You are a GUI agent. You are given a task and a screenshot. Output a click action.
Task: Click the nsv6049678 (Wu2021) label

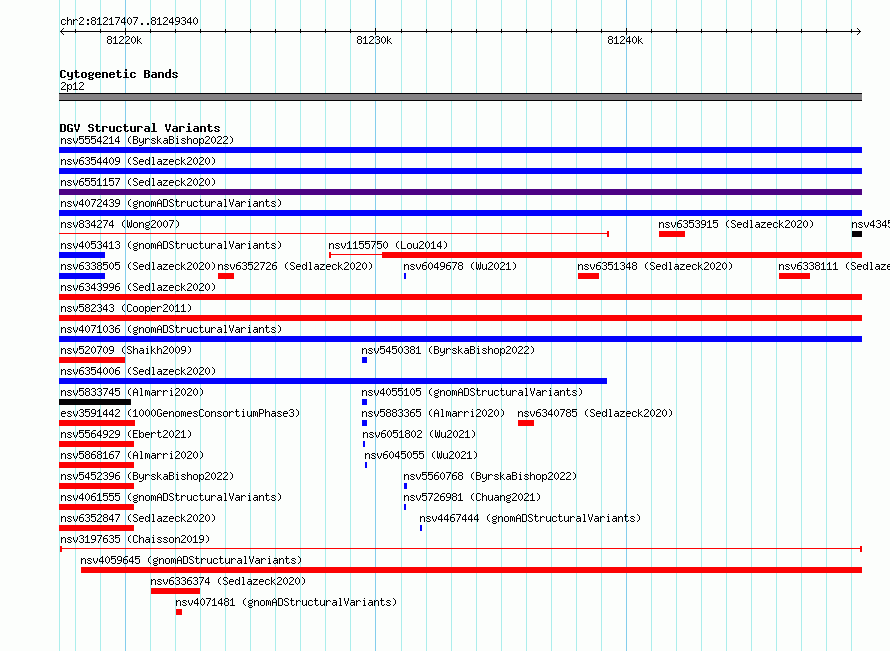click(x=460, y=266)
